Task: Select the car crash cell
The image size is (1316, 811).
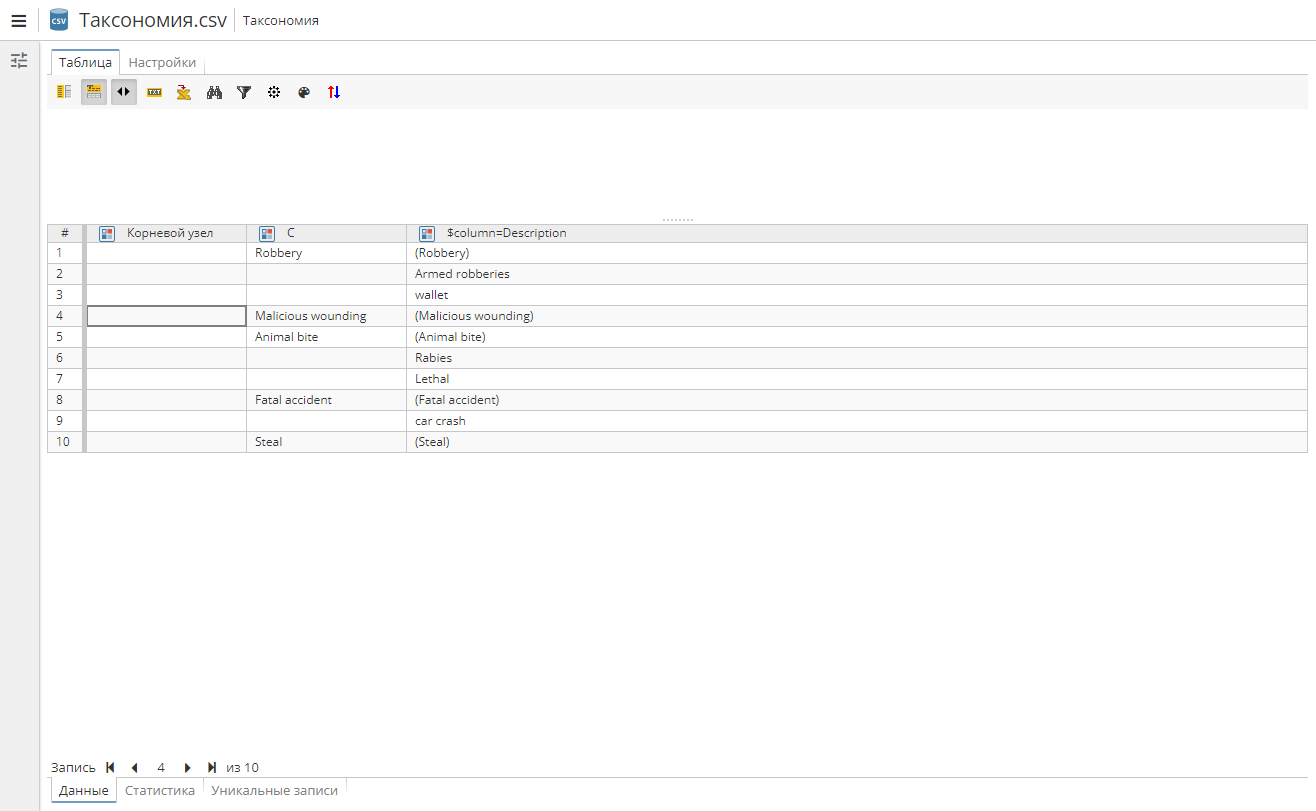Action: (857, 421)
